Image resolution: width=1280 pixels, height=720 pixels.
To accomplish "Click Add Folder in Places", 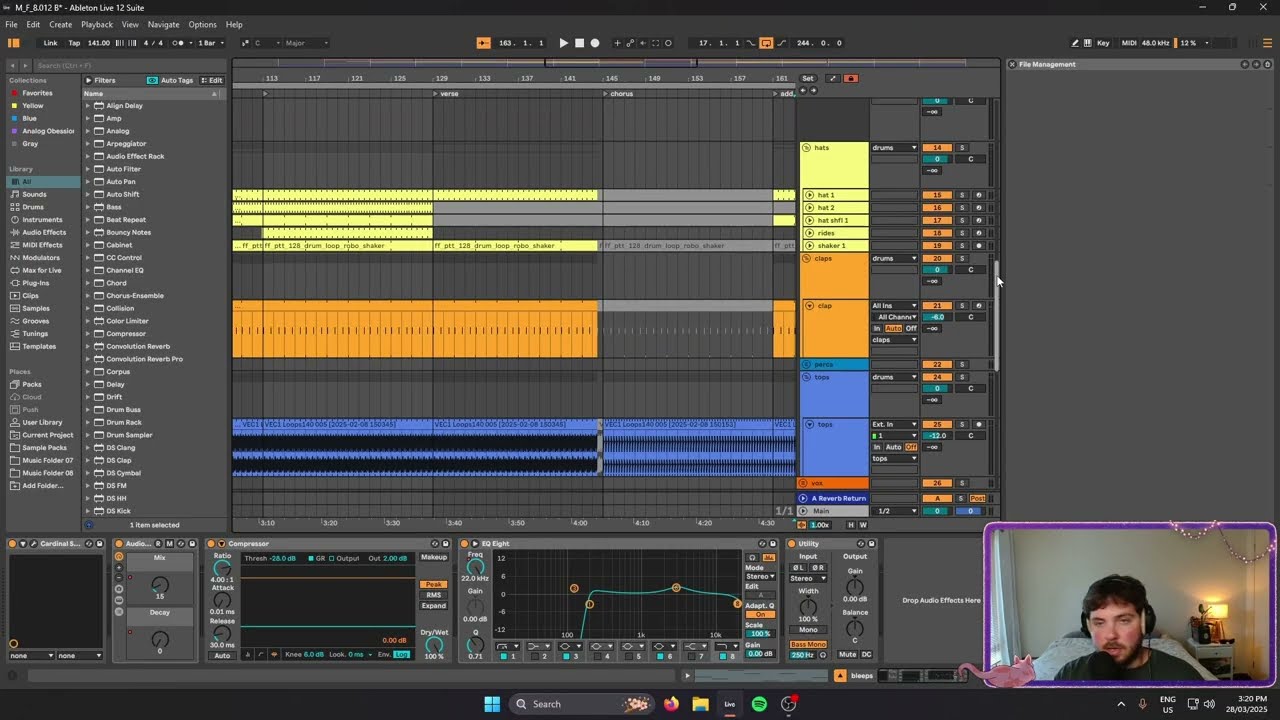I will [43, 485].
